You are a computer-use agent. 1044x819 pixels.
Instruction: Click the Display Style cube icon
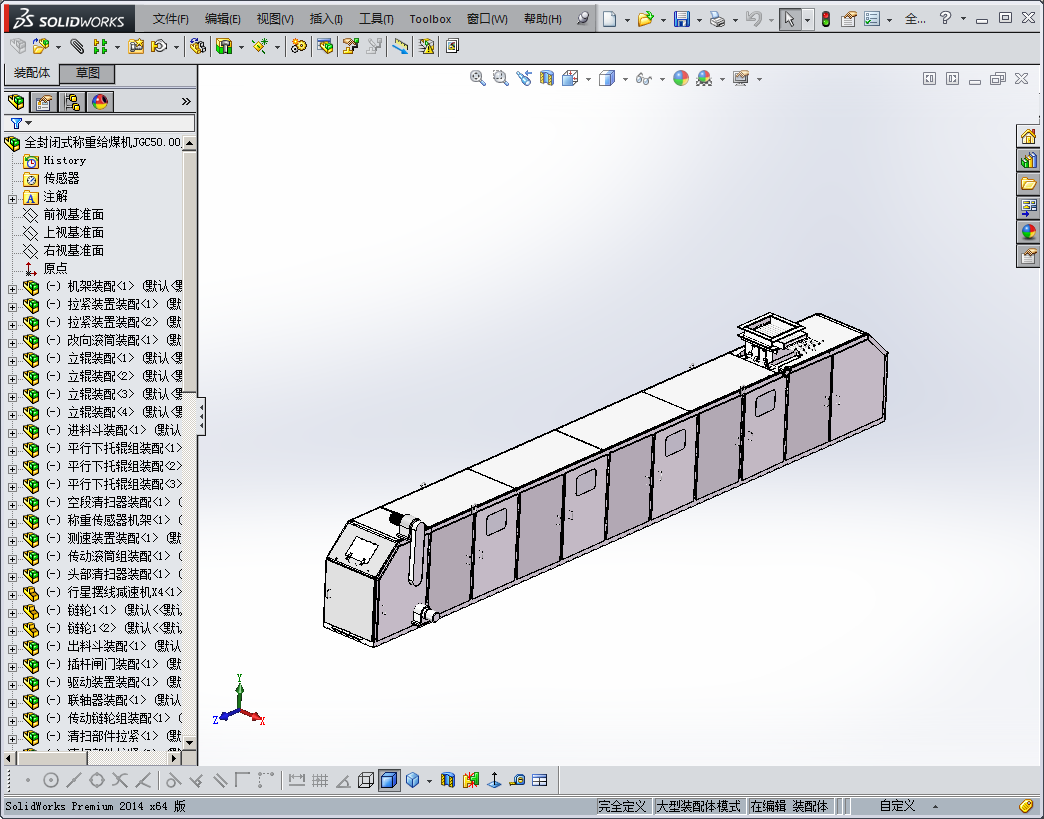[x=607, y=78]
